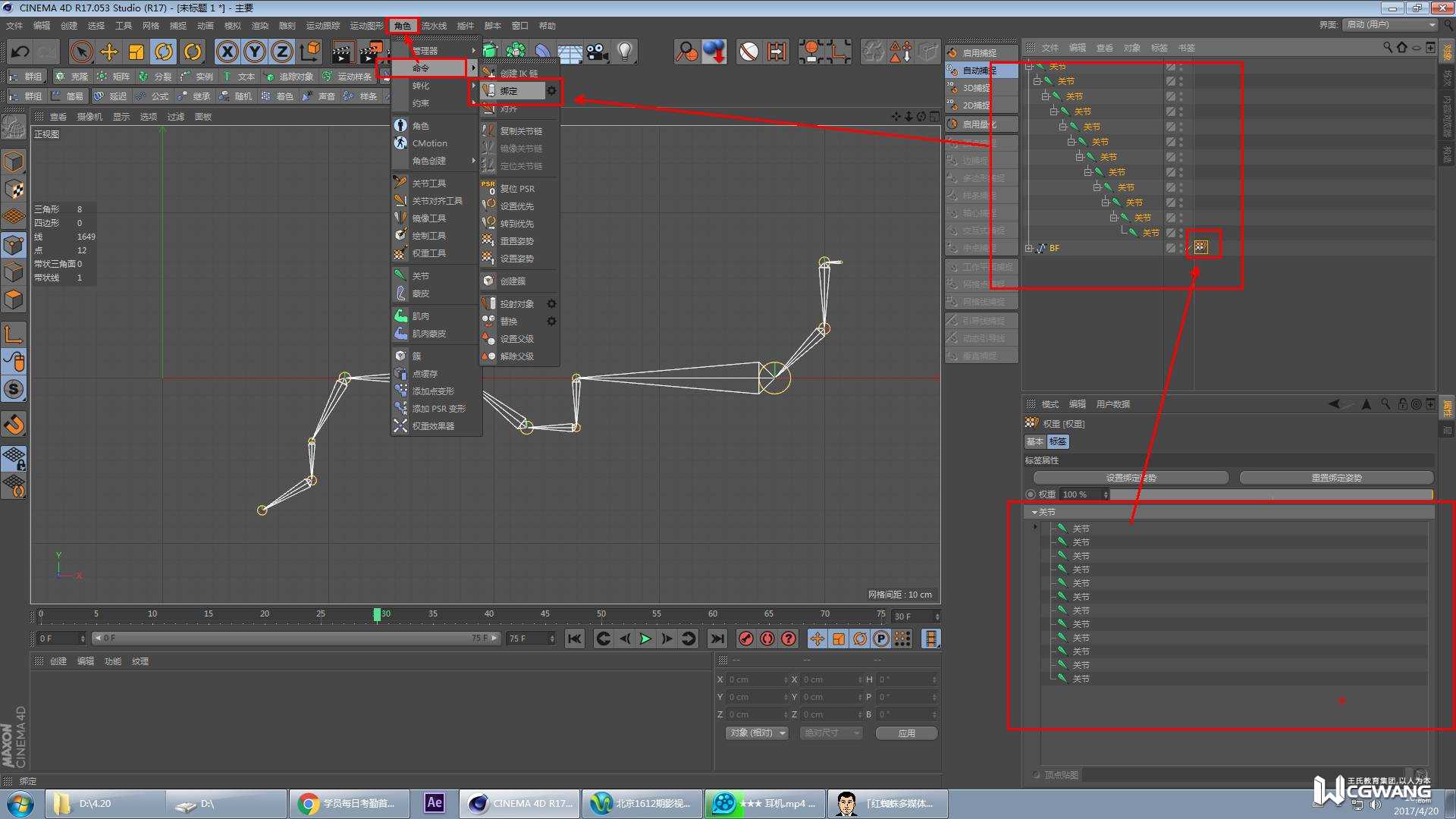Click the record keyframe icon

point(746,639)
